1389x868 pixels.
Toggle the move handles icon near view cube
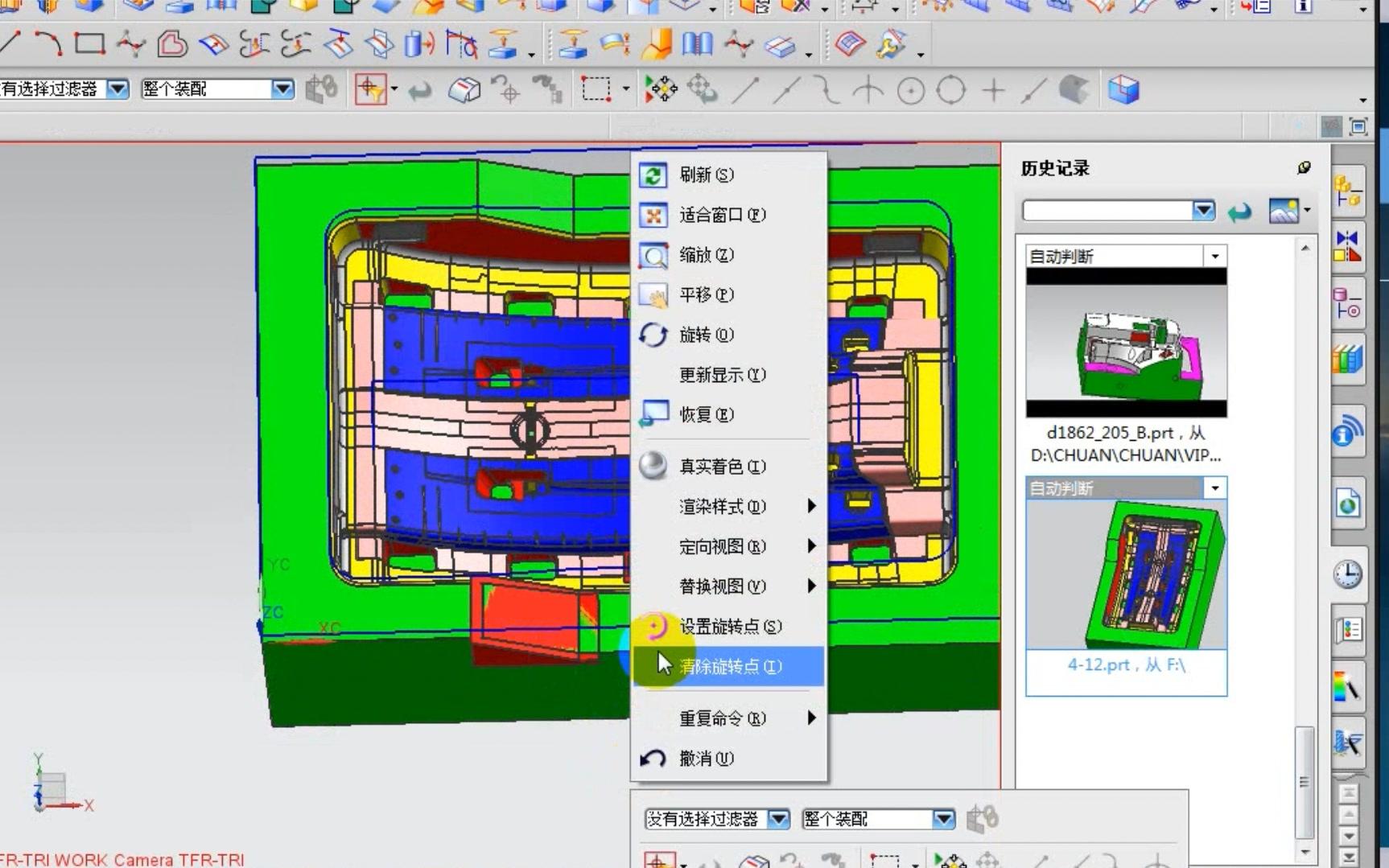point(658,89)
